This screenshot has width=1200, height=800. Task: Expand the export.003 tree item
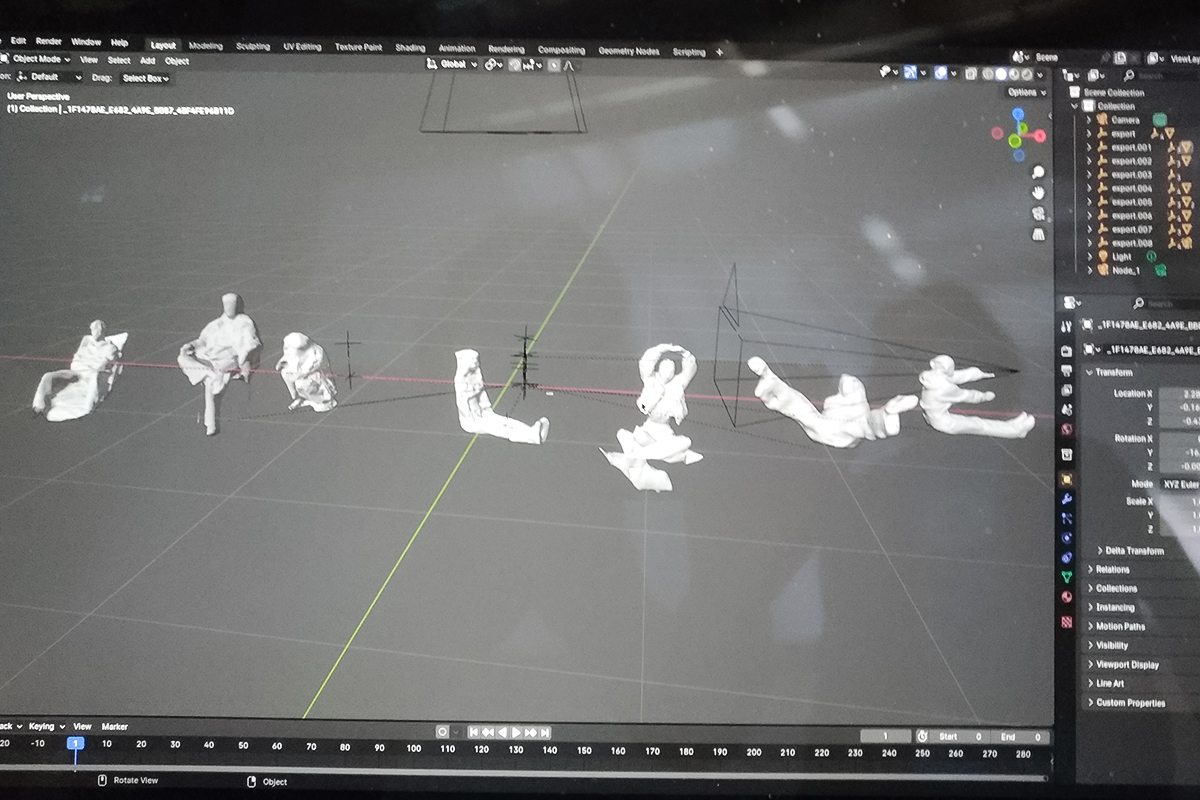tap(1089, 175)
